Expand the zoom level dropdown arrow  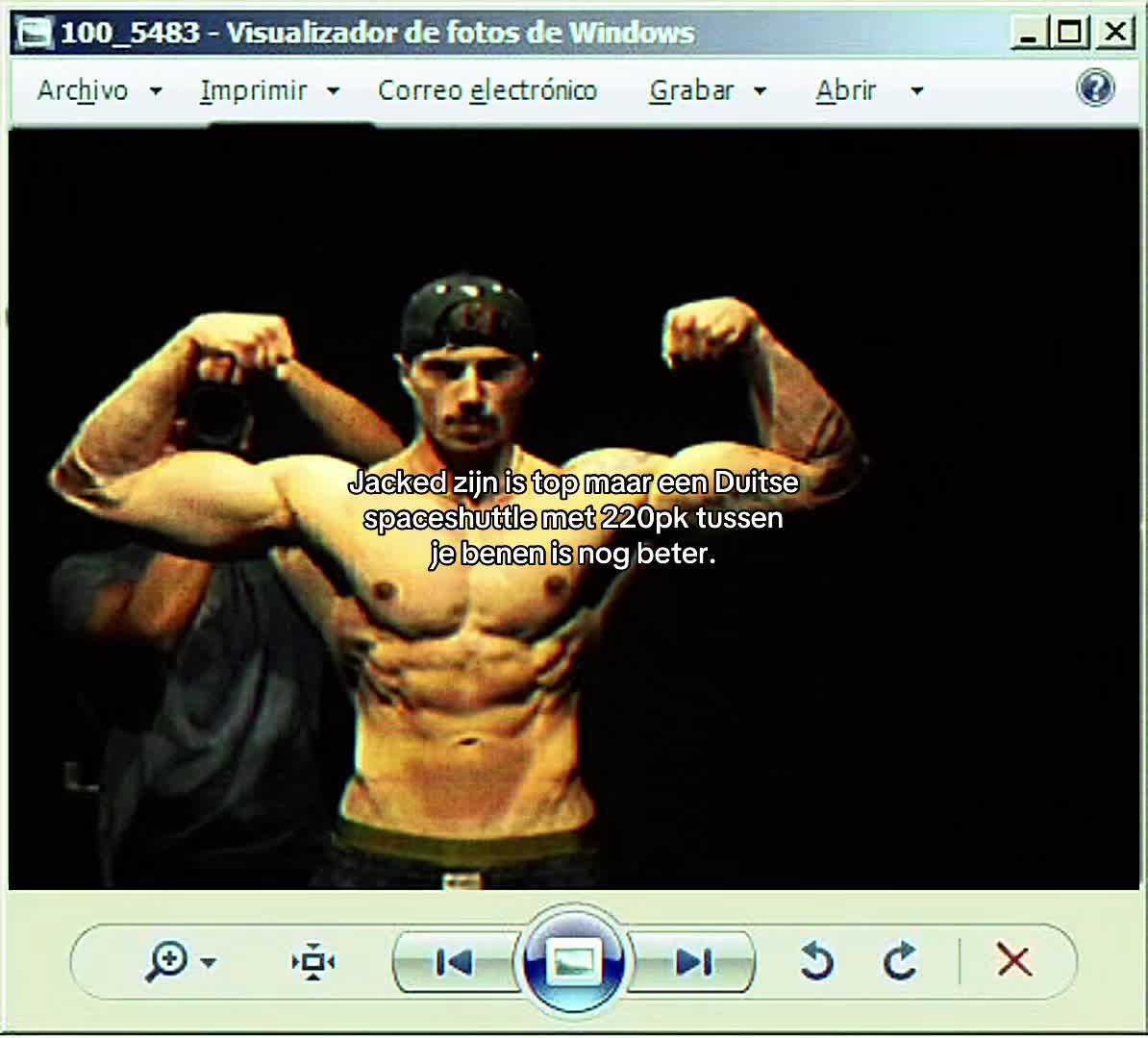point(209,963)
